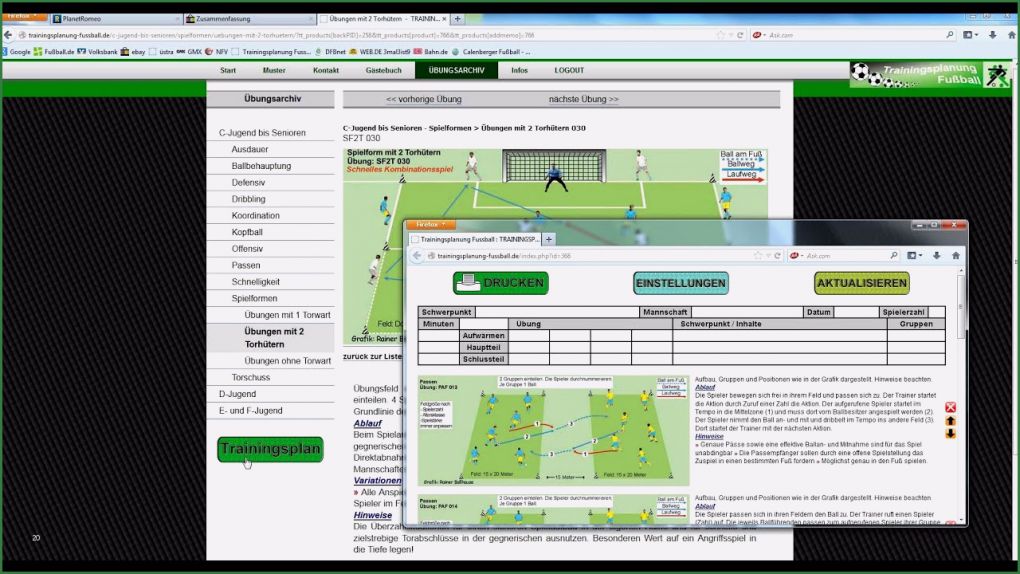Open the Volksbank bookmark
This screenshot has height=574, width=1020.
(x=98, y=51)
